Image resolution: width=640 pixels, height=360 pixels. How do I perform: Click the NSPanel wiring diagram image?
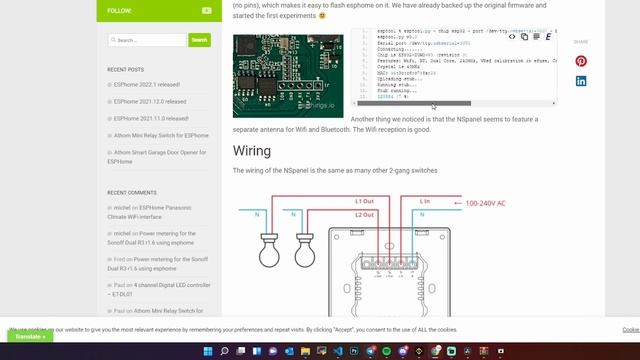[372, 254]
